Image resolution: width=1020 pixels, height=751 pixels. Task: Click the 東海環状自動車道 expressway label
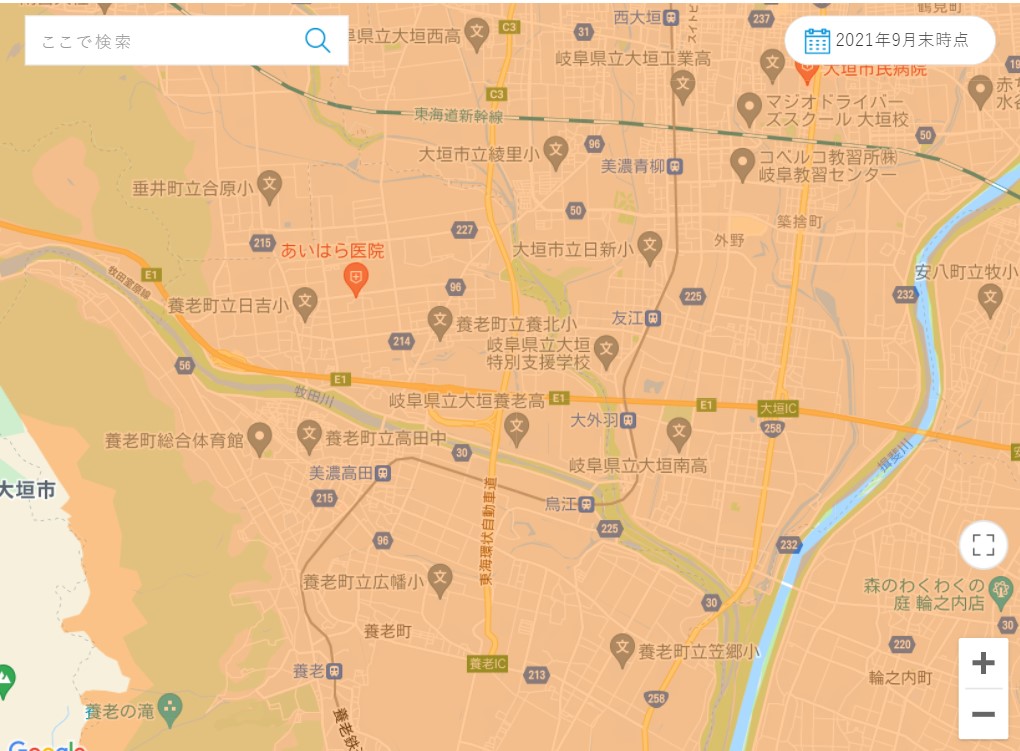[487, 531]
